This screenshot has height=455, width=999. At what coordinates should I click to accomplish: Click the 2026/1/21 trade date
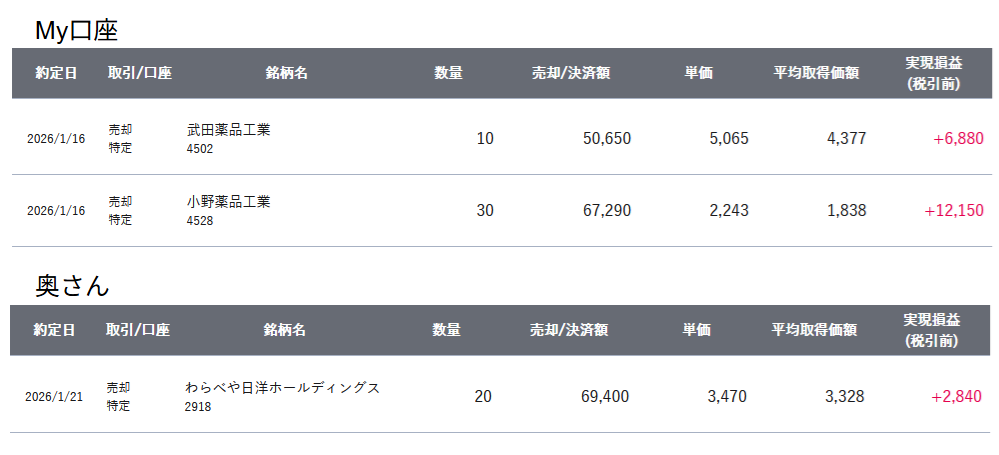(x=54, y=397)
